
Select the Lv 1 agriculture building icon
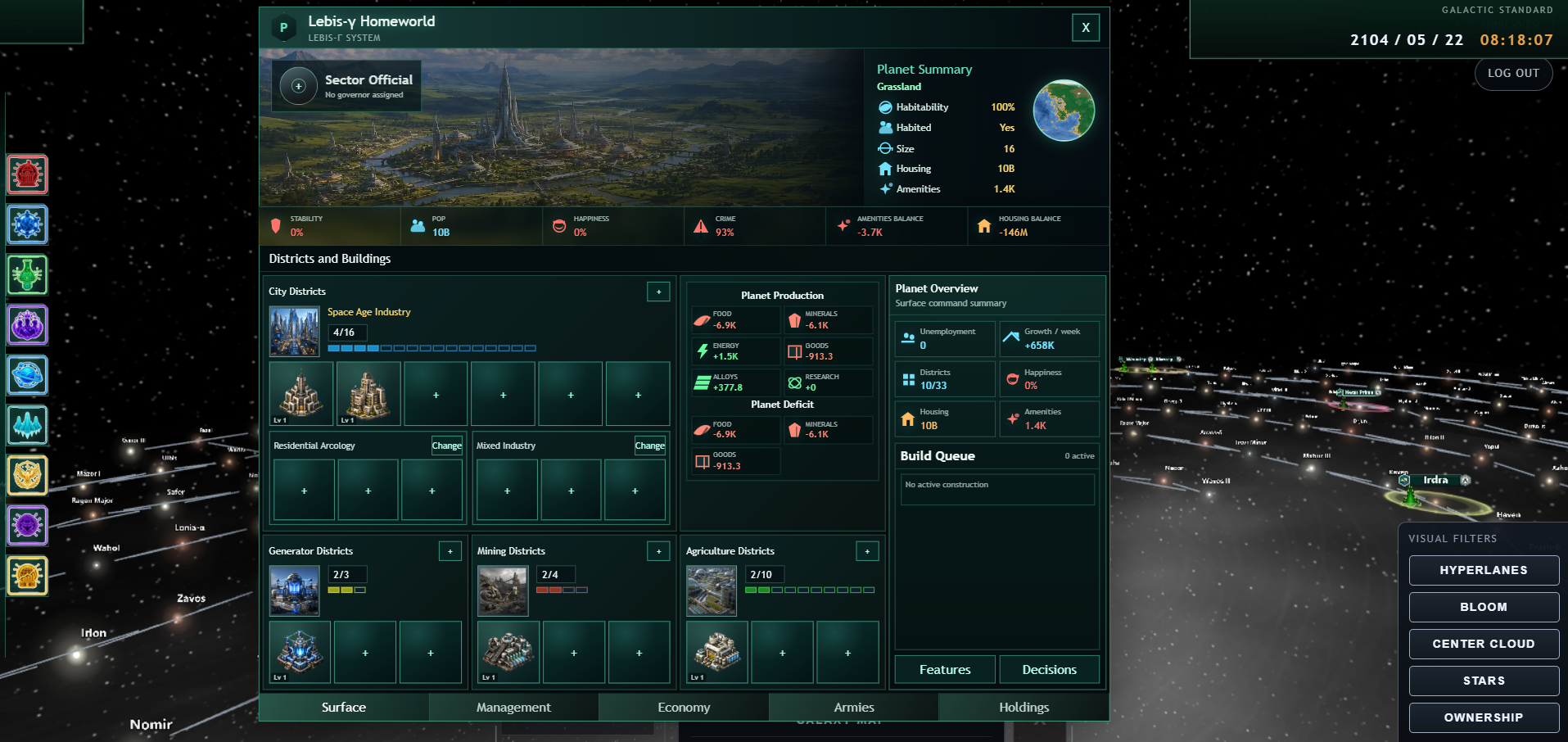click(717, 652)
